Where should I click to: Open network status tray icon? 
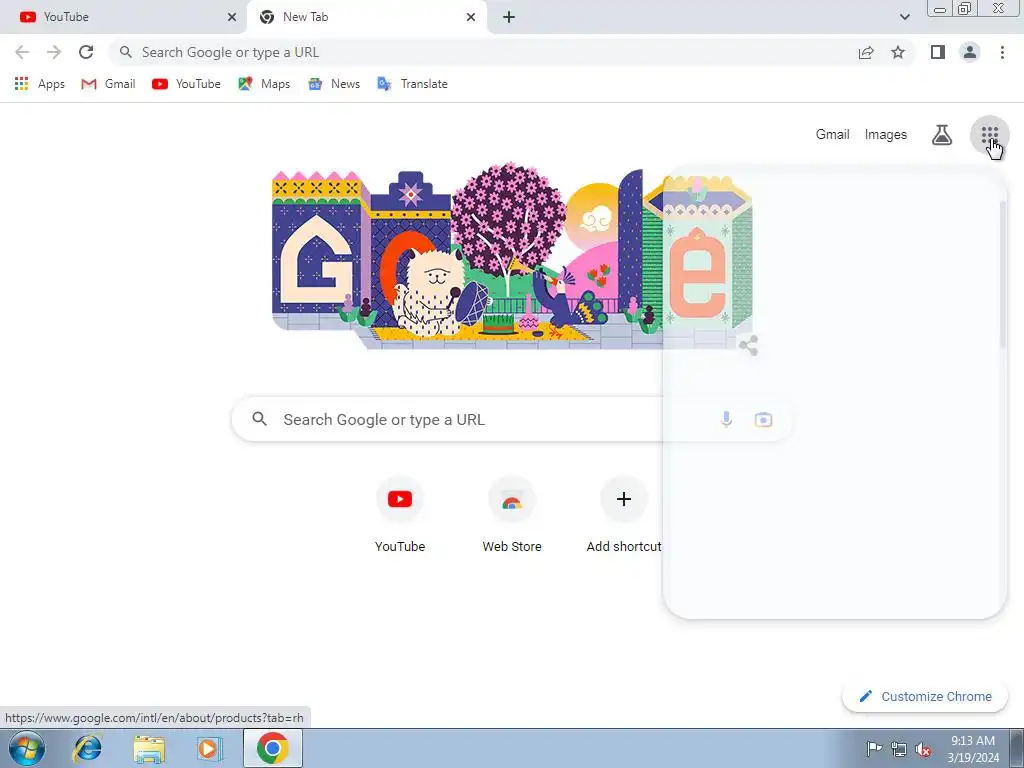pyautogui.click(x=899, y=749)
